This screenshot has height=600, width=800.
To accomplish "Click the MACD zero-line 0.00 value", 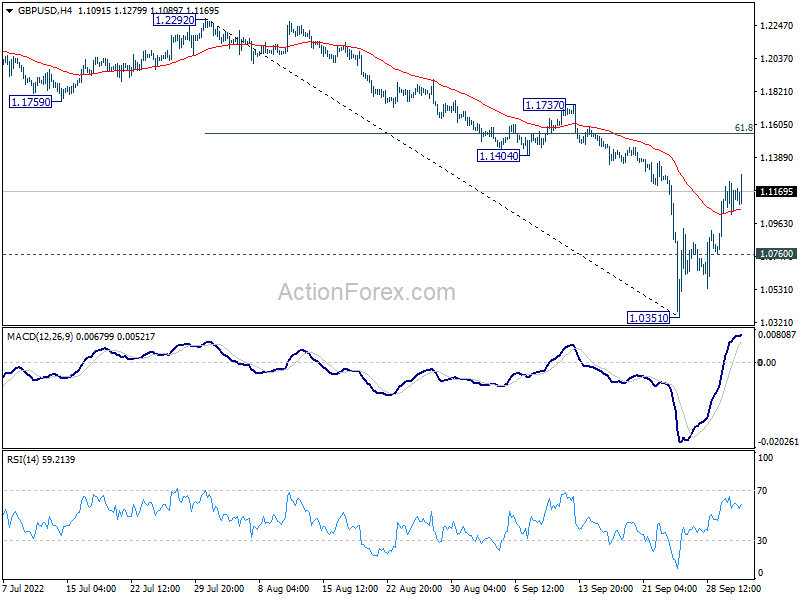I will [767, 363].
